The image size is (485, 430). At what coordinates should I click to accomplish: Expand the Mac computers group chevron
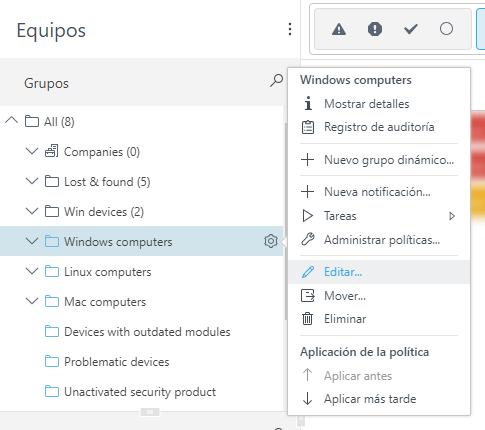(32, 301)
